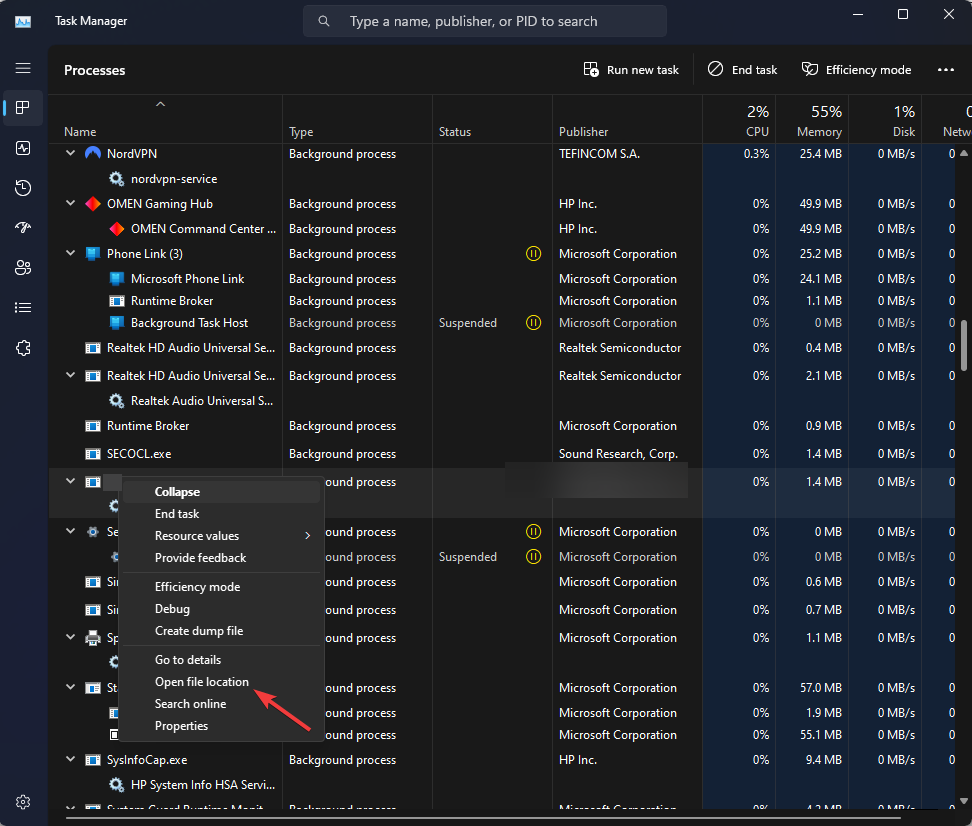Choose End task in context menu
The image size is (972, 826).
(x=222, y=513)
